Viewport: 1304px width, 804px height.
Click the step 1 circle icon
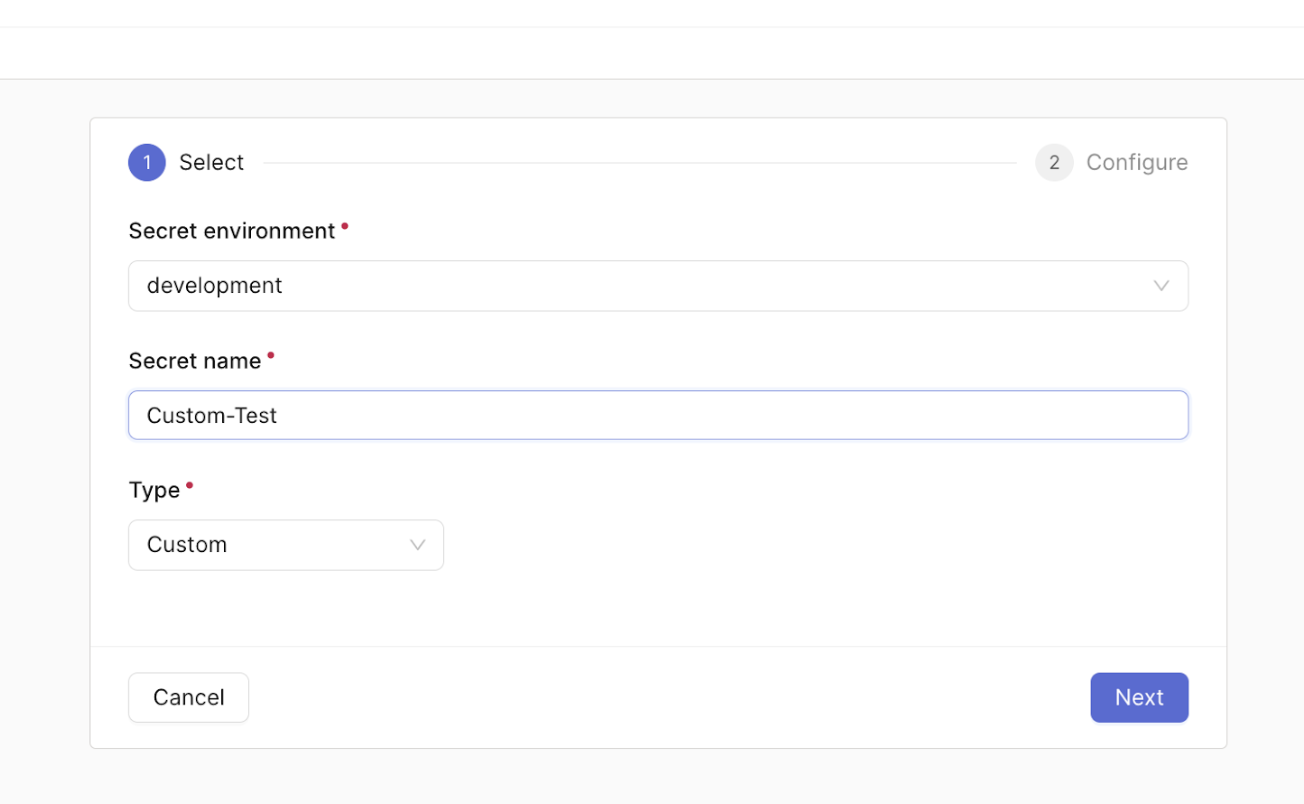147,163
